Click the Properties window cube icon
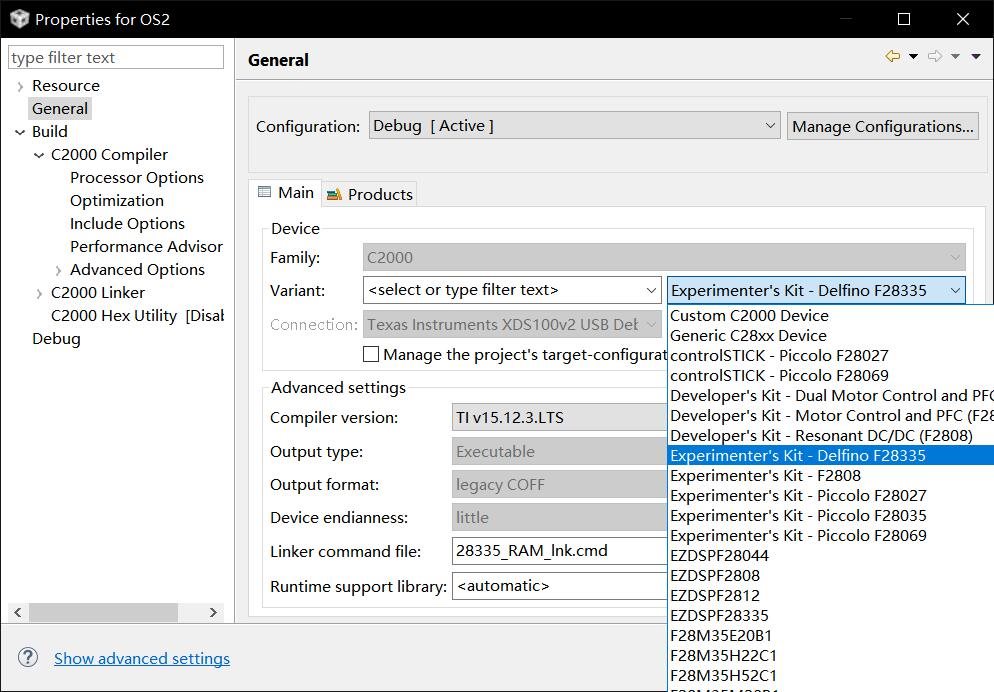 pyautogui.click(x=19, y=19)
